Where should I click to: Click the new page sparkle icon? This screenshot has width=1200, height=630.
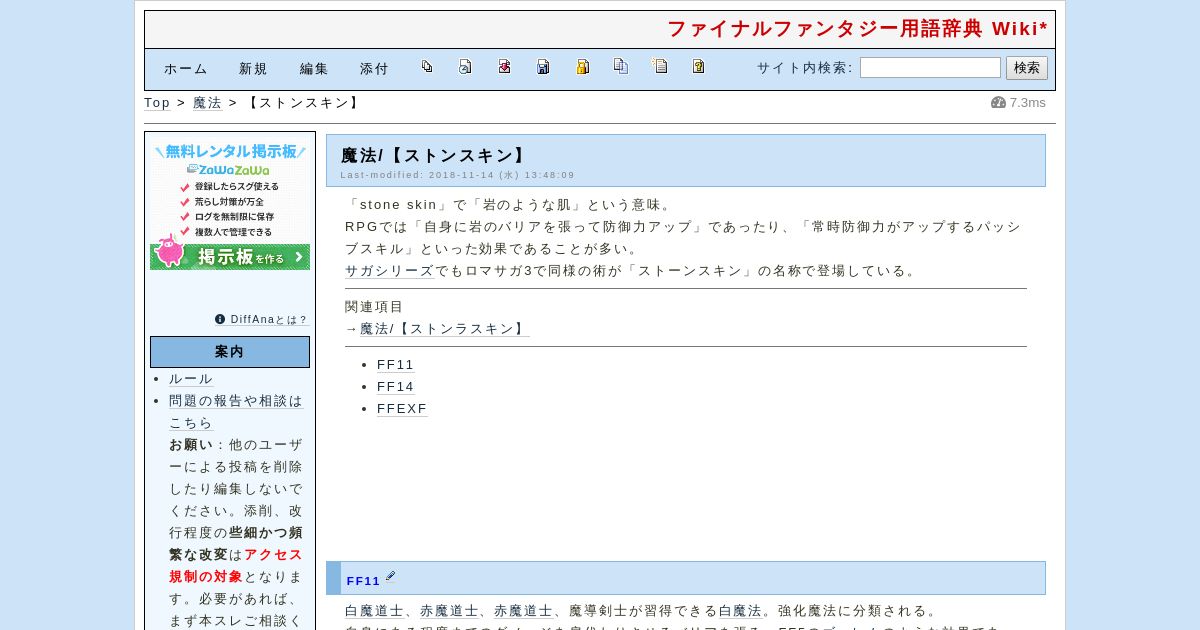(x=660, y=67)
